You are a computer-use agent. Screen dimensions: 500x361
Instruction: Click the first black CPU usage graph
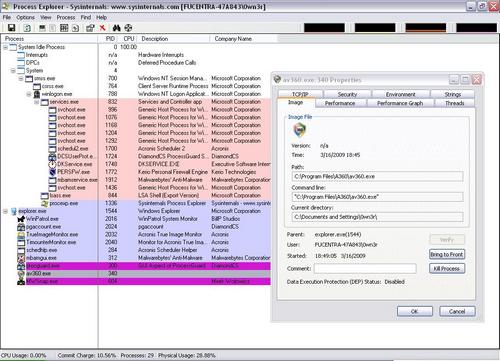324,28
